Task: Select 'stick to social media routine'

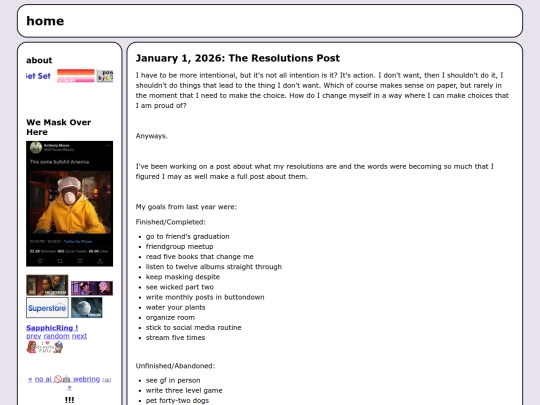Action: coord(193,328)
